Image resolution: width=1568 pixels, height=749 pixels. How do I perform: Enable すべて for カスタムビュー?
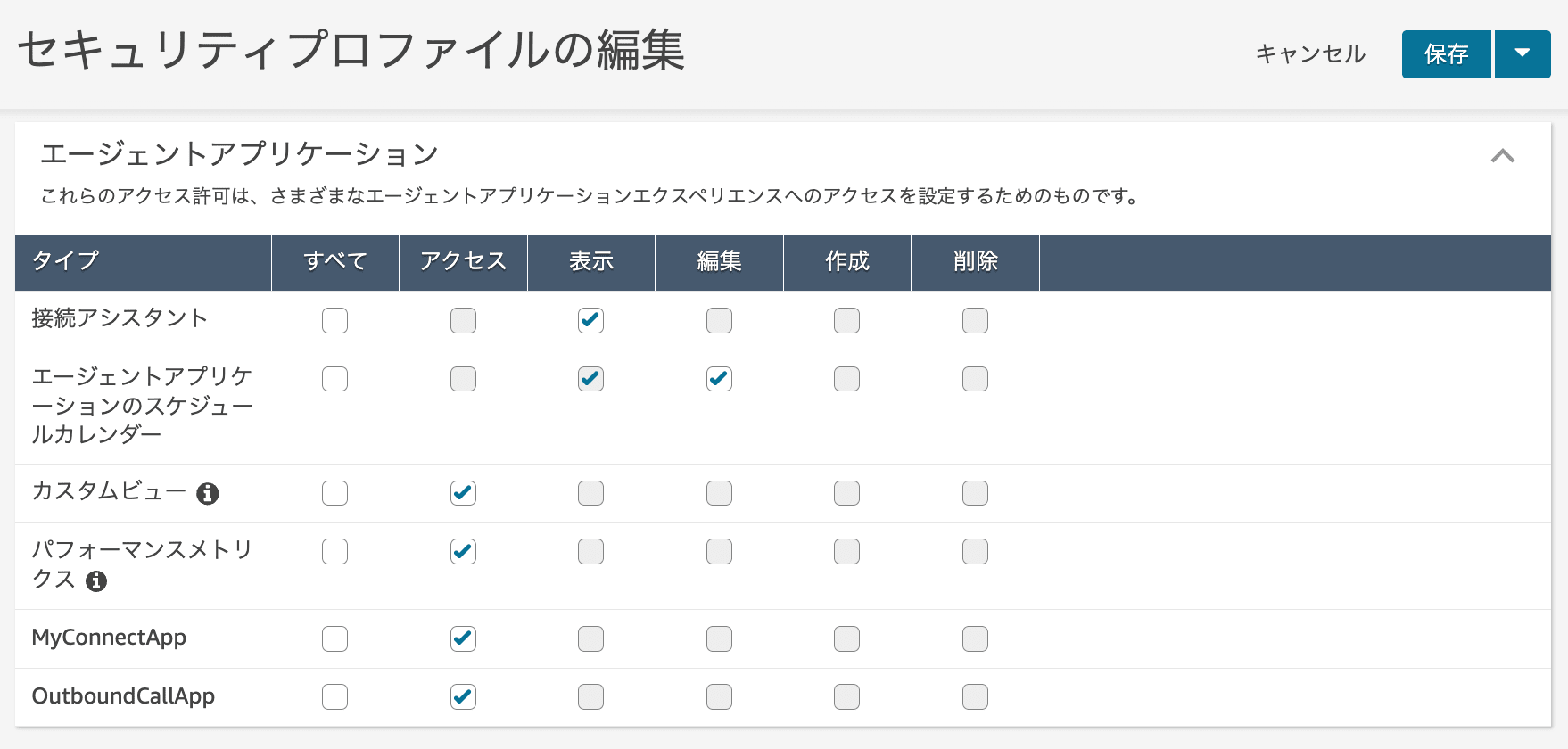(x=334, y=492)
